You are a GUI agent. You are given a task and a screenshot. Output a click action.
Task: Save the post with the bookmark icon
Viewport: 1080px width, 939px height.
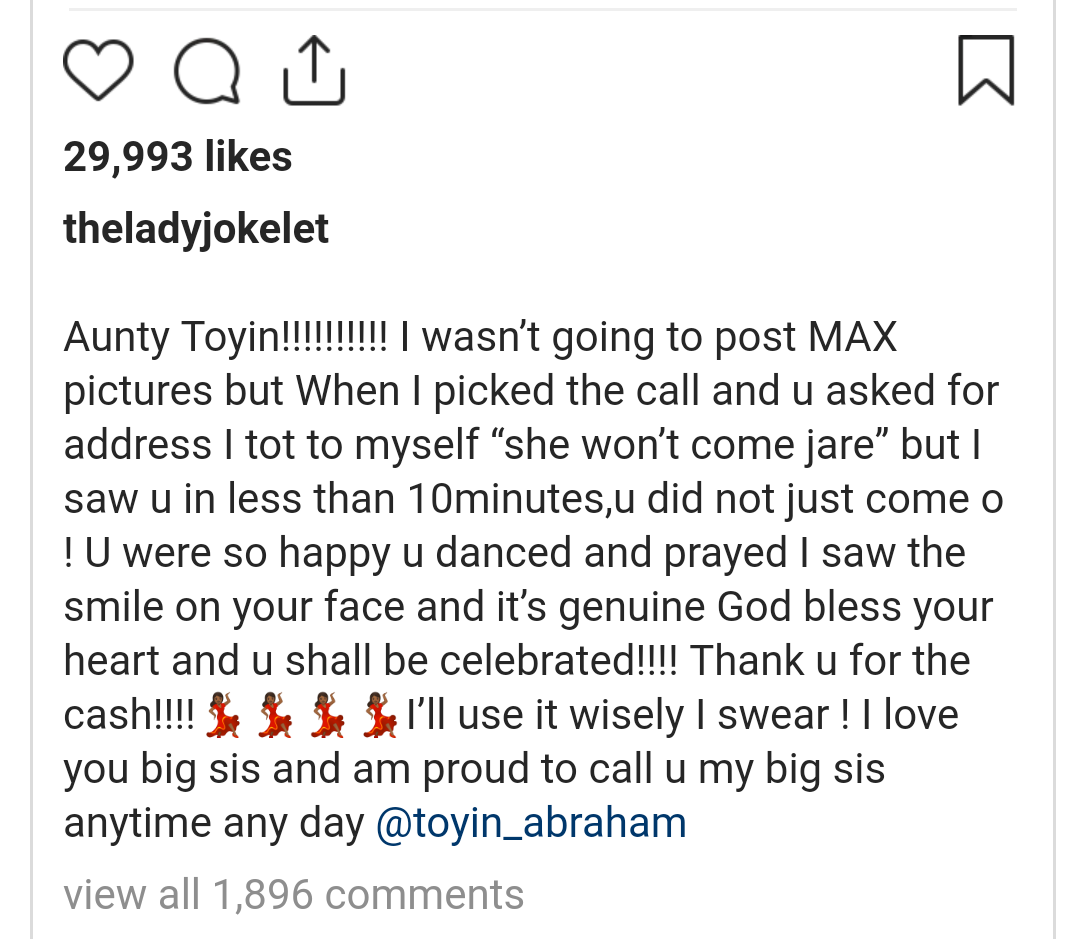pyautogui.click(x=986, y=70)
